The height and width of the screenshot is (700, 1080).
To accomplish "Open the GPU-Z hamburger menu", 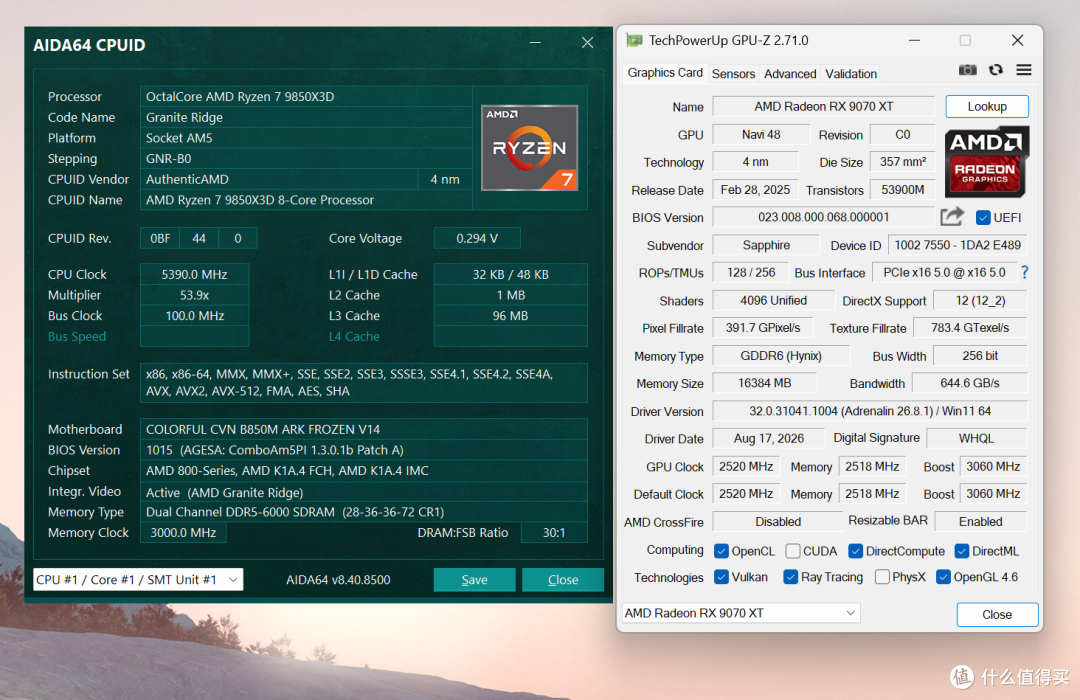I will coord(1024,70).
